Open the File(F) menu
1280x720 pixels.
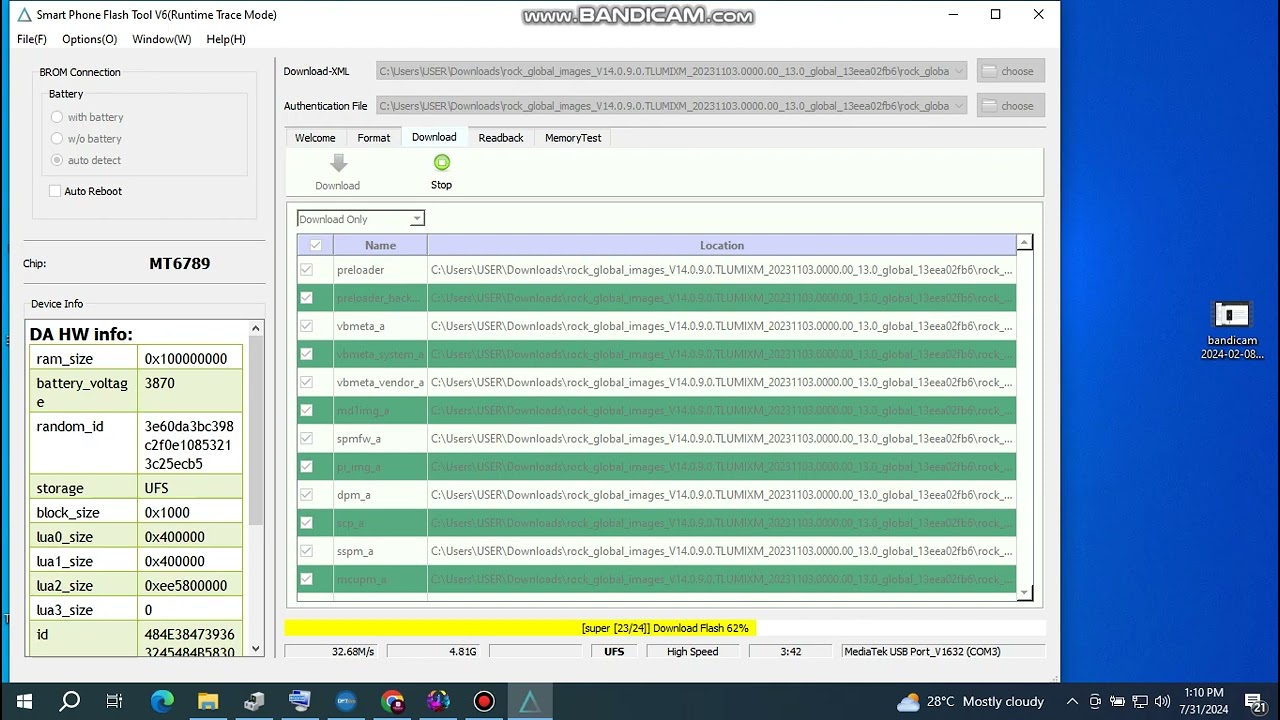[x=32, y=39]
